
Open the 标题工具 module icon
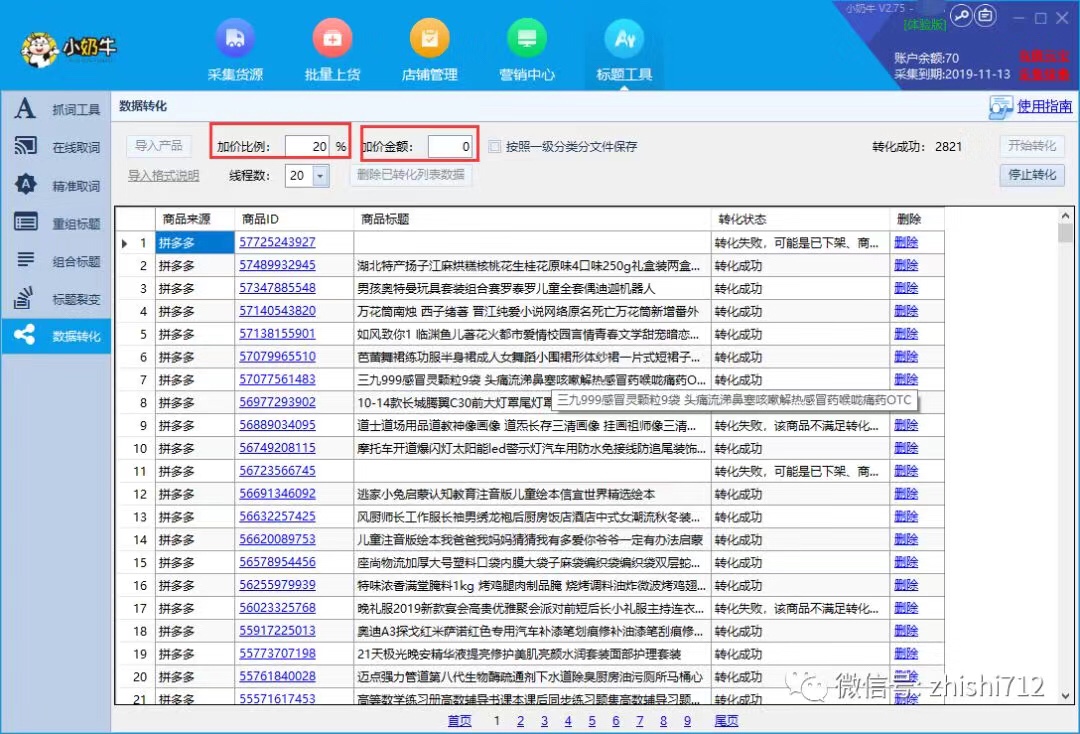624,39
